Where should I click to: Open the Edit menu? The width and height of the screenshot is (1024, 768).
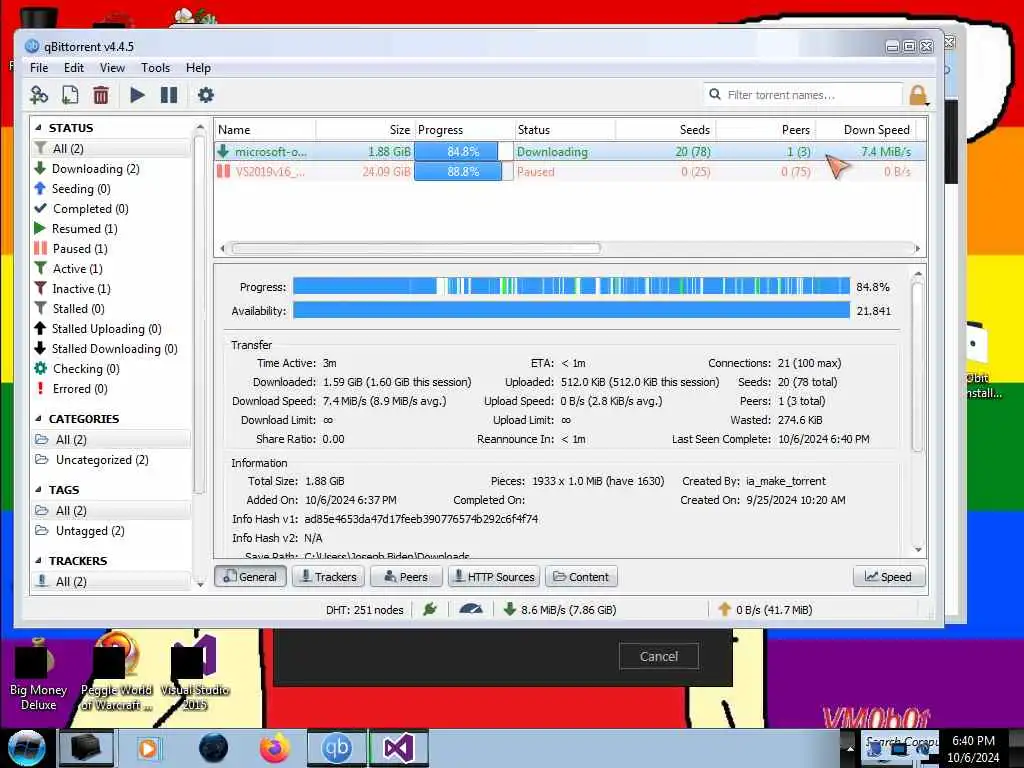coord(74,68)
